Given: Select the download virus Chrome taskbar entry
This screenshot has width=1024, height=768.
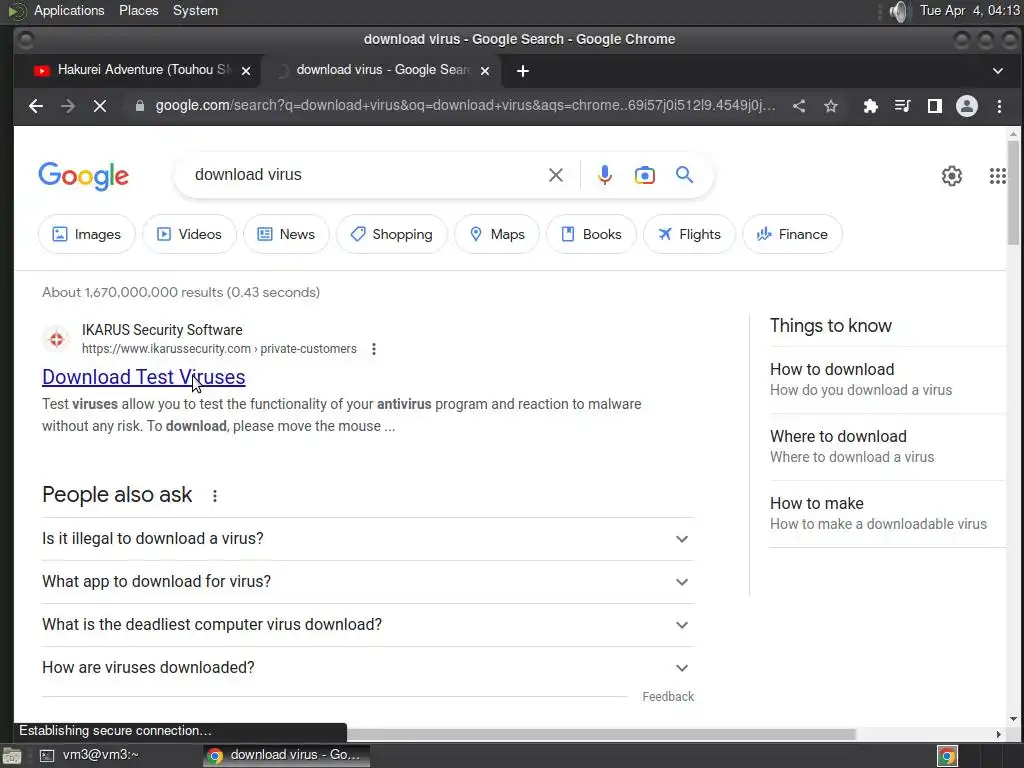Looking at the screenshot, I should click(x=285, y=755).
